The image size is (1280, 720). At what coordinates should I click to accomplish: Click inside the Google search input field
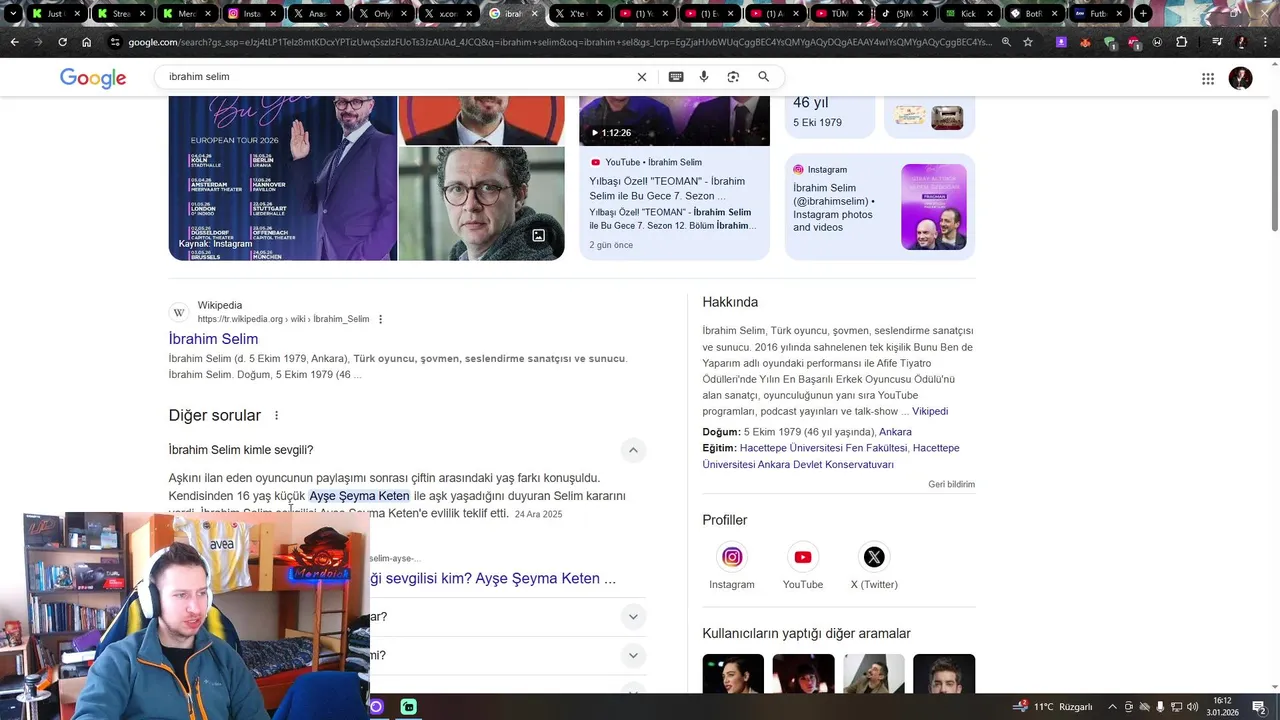pyautogui.click(x=400, y=77)
